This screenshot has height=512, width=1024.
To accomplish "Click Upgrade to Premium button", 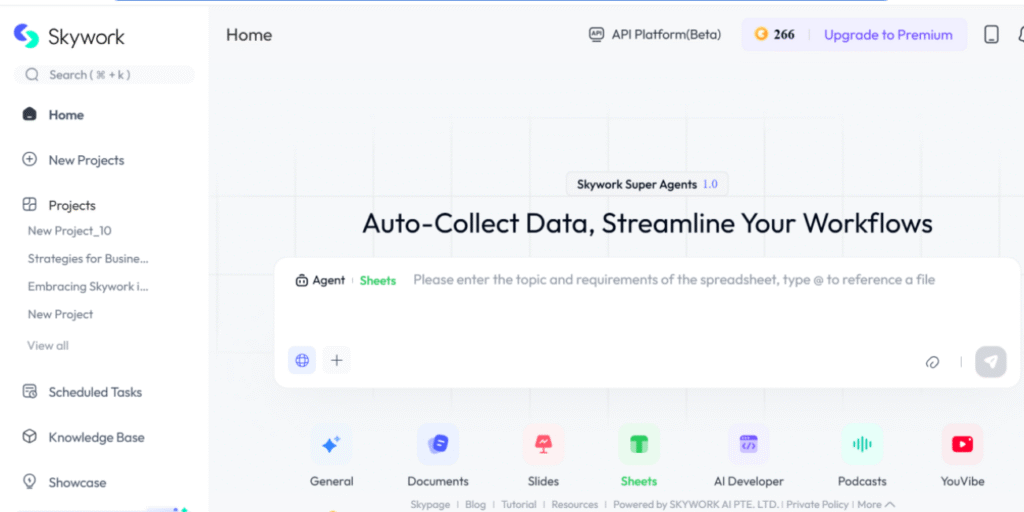I will click(887, 35).
